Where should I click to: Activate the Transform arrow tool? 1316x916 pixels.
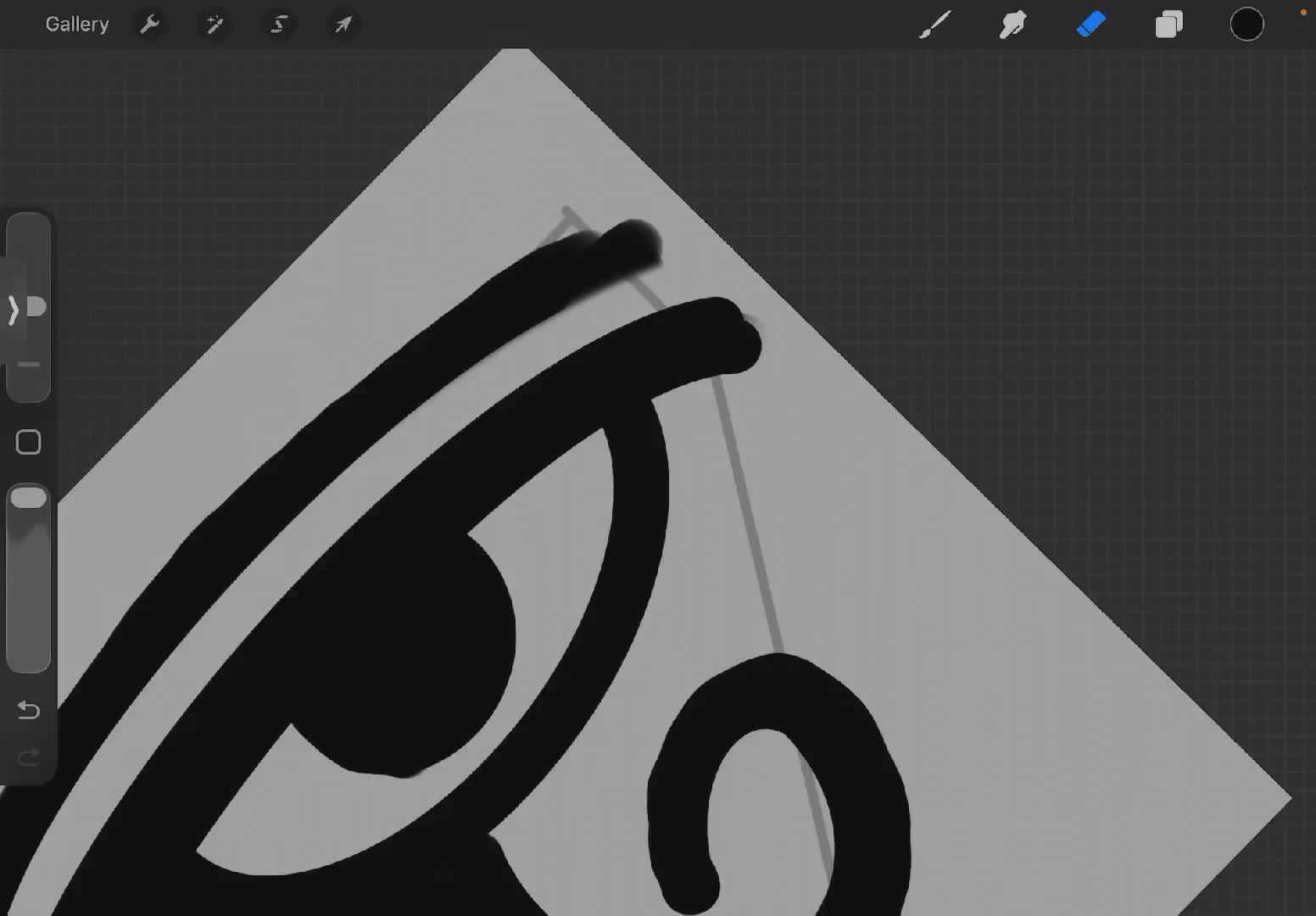(343, 25)
